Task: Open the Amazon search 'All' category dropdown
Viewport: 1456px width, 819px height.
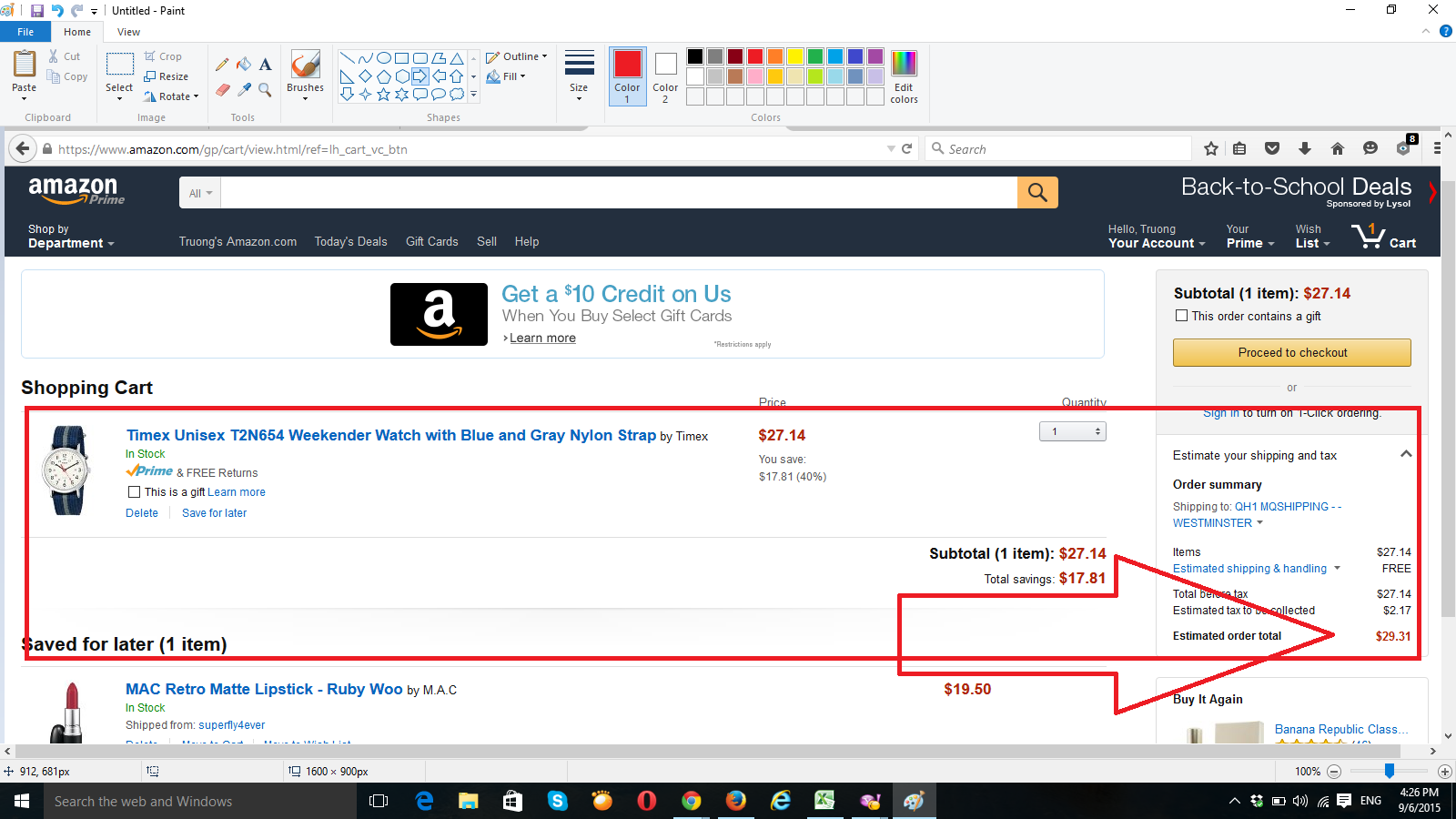Action: pos(200,193)
